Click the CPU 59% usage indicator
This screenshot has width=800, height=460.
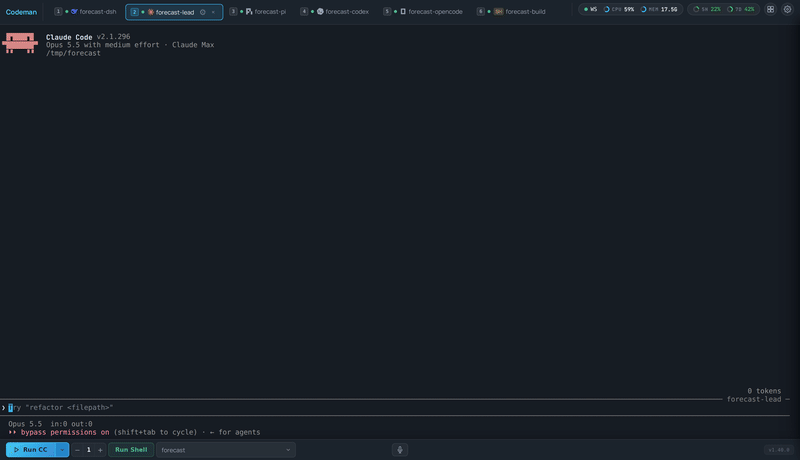click(x=619, y=9)
